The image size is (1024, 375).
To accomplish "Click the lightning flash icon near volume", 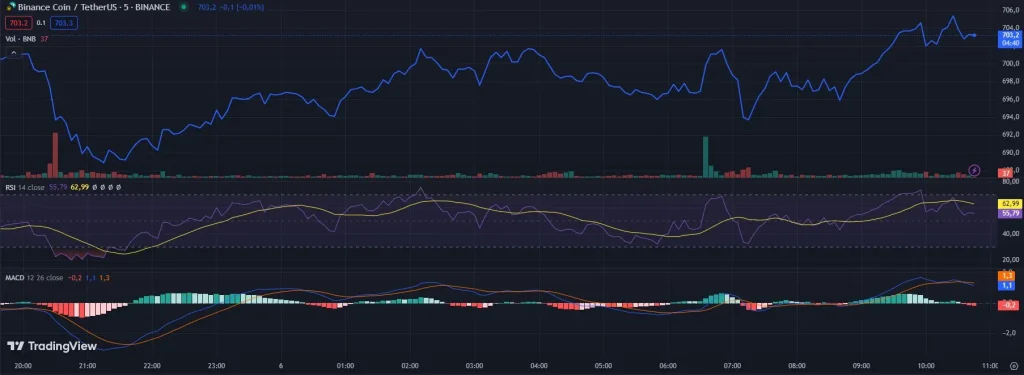I will point(974,170).
